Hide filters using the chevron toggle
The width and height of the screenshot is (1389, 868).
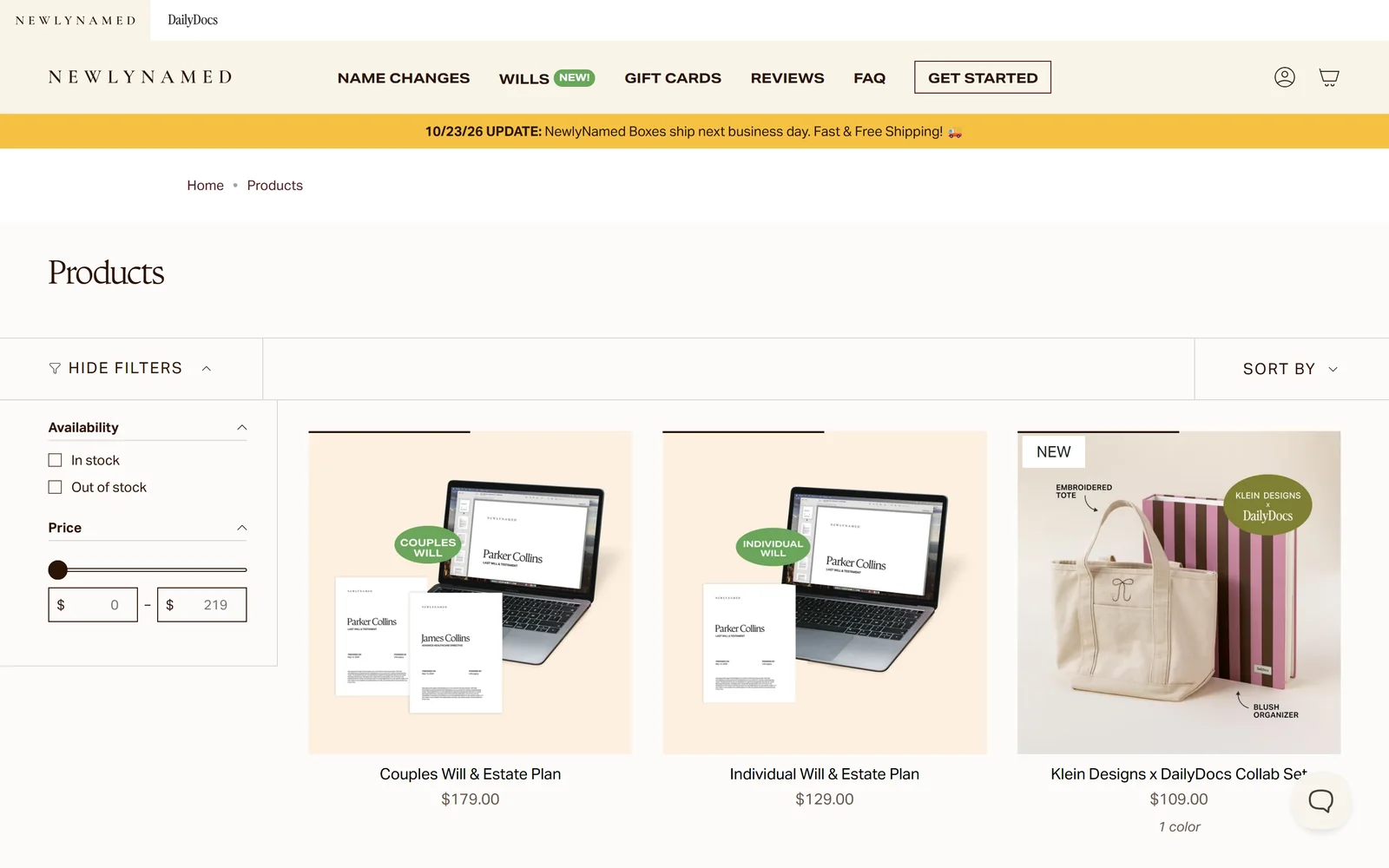(207, 369)
